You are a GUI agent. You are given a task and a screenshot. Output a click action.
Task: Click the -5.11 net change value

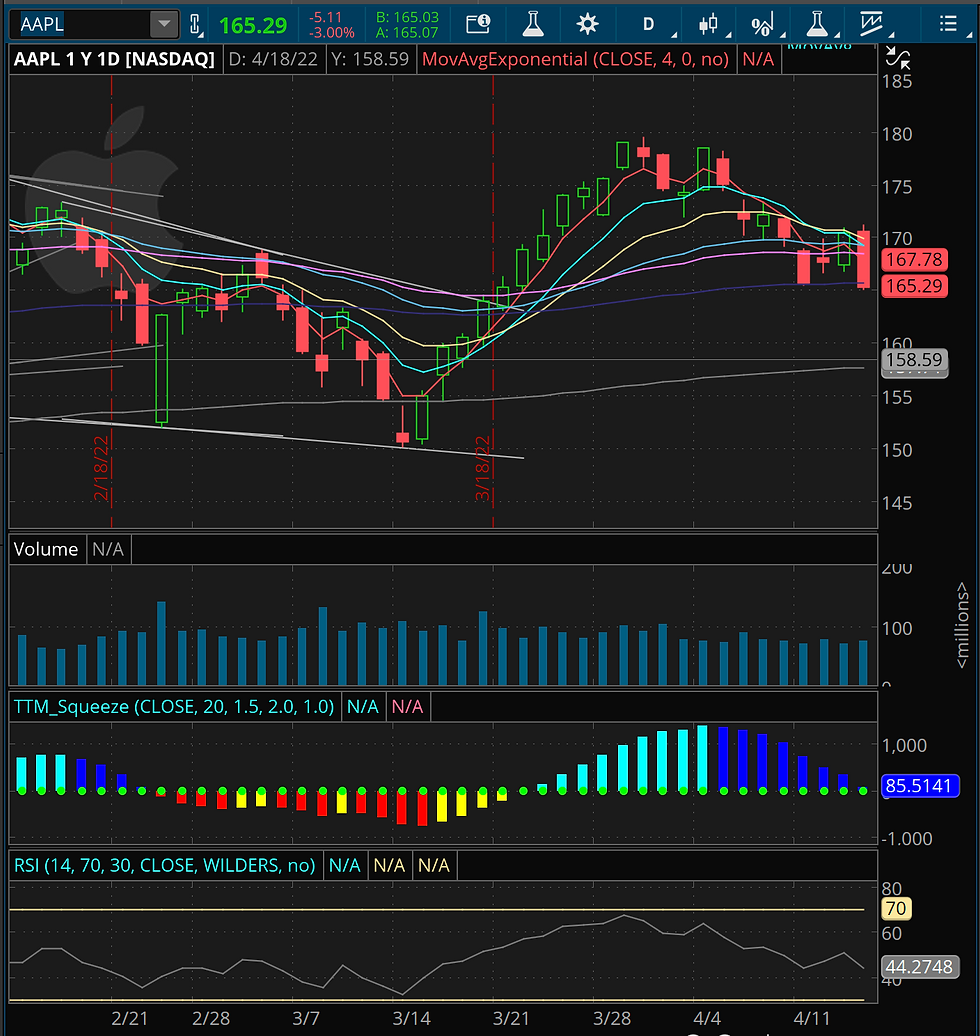click(325, 17)
